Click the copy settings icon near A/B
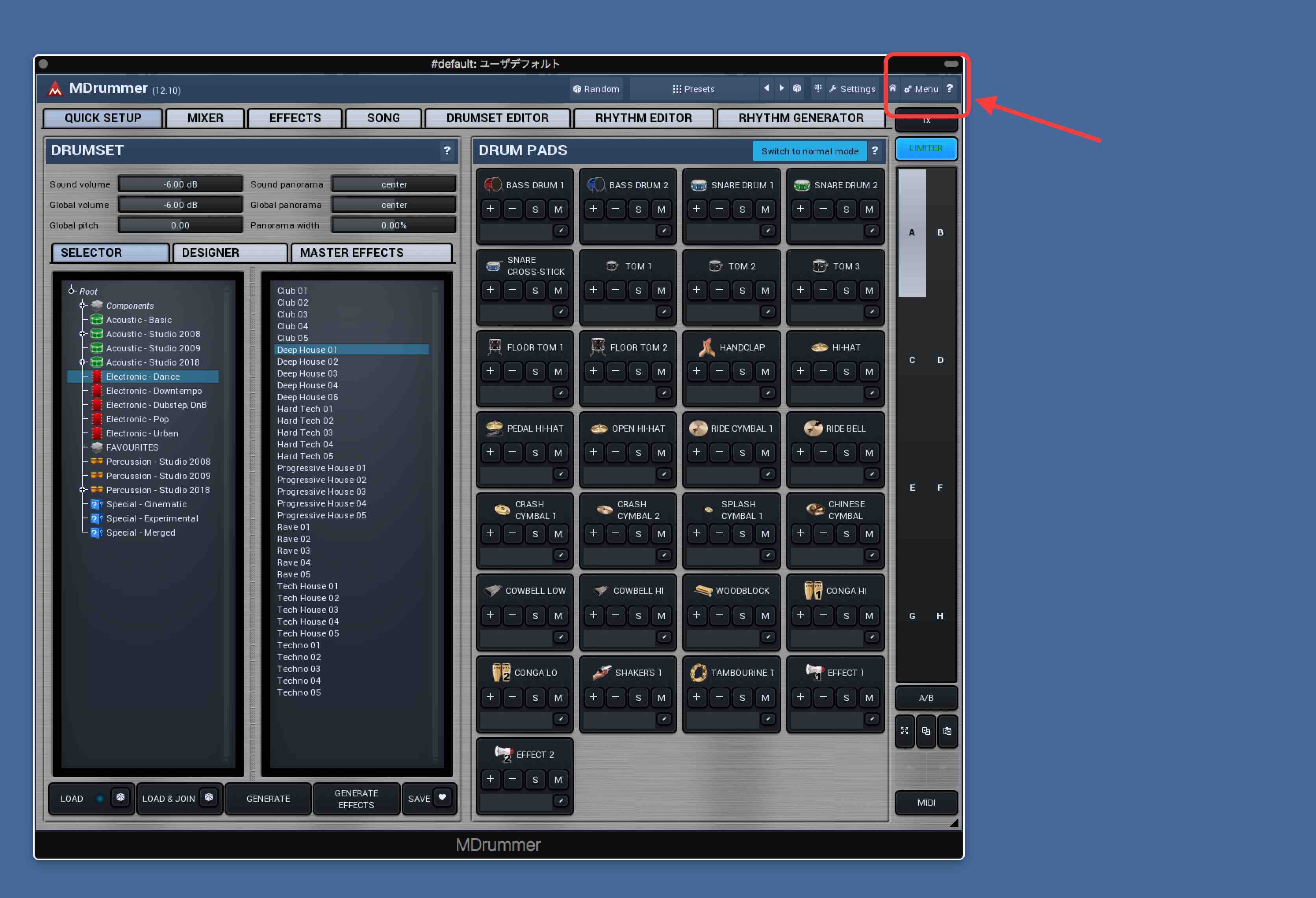Screen dimensions: 1316x898 point(927,731)
